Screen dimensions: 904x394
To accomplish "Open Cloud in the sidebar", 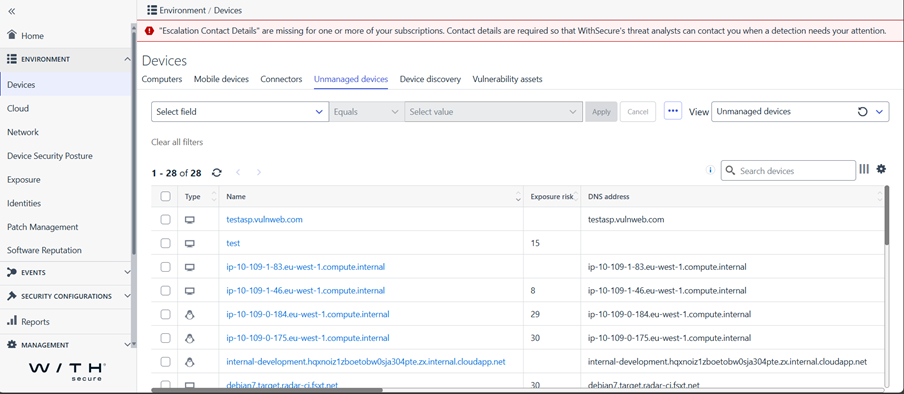I will click(18, 108).
